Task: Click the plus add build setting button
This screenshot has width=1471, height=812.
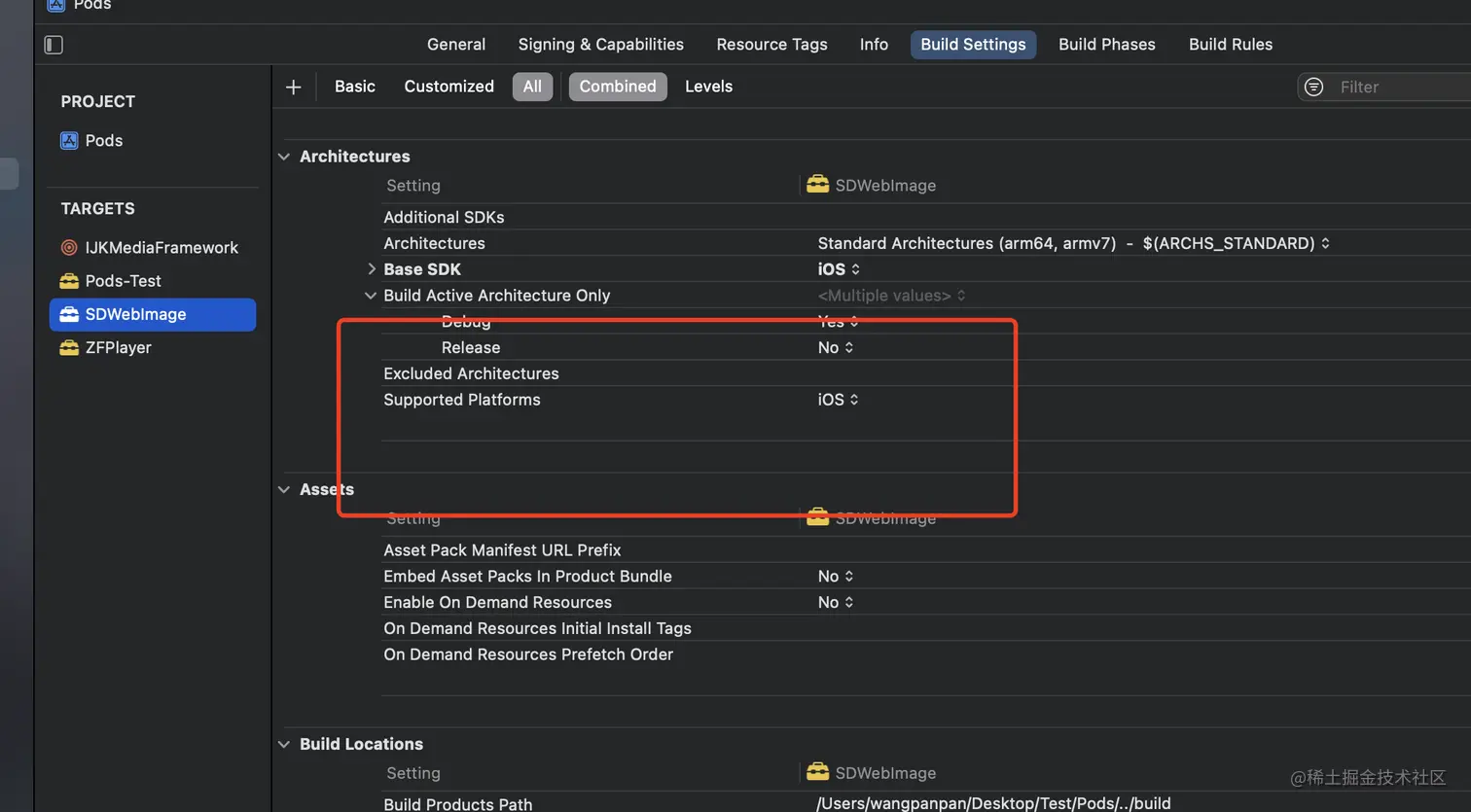Action: (x=293, y=88)
